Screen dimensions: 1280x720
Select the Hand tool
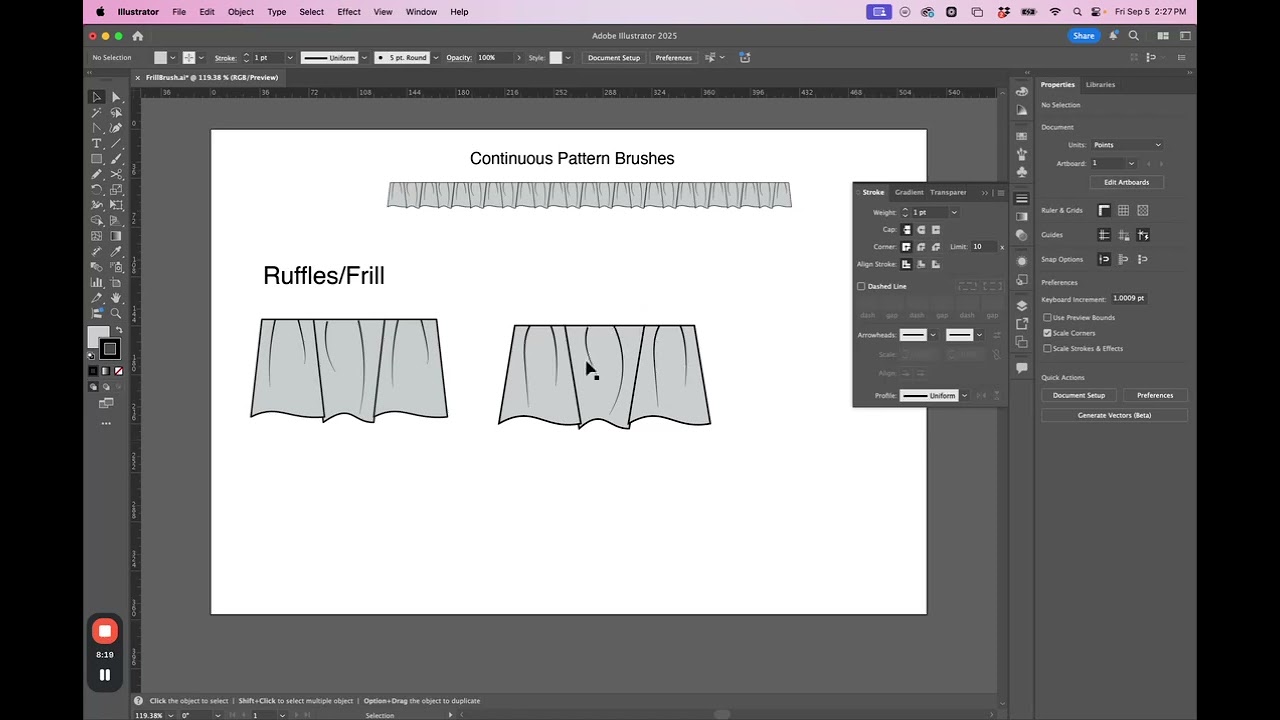point(116,298)
